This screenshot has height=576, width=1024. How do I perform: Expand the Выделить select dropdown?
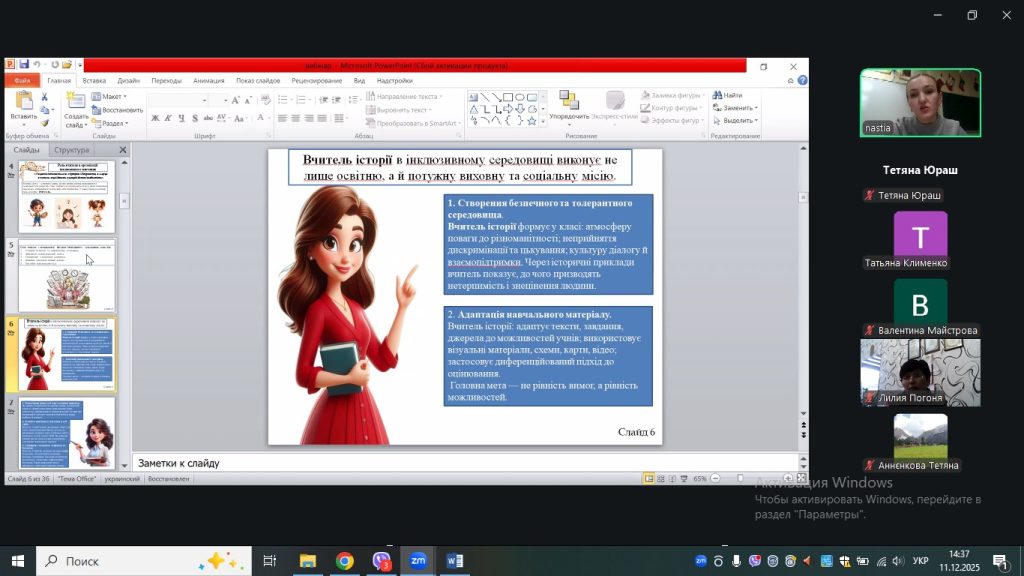pos(738,120)
